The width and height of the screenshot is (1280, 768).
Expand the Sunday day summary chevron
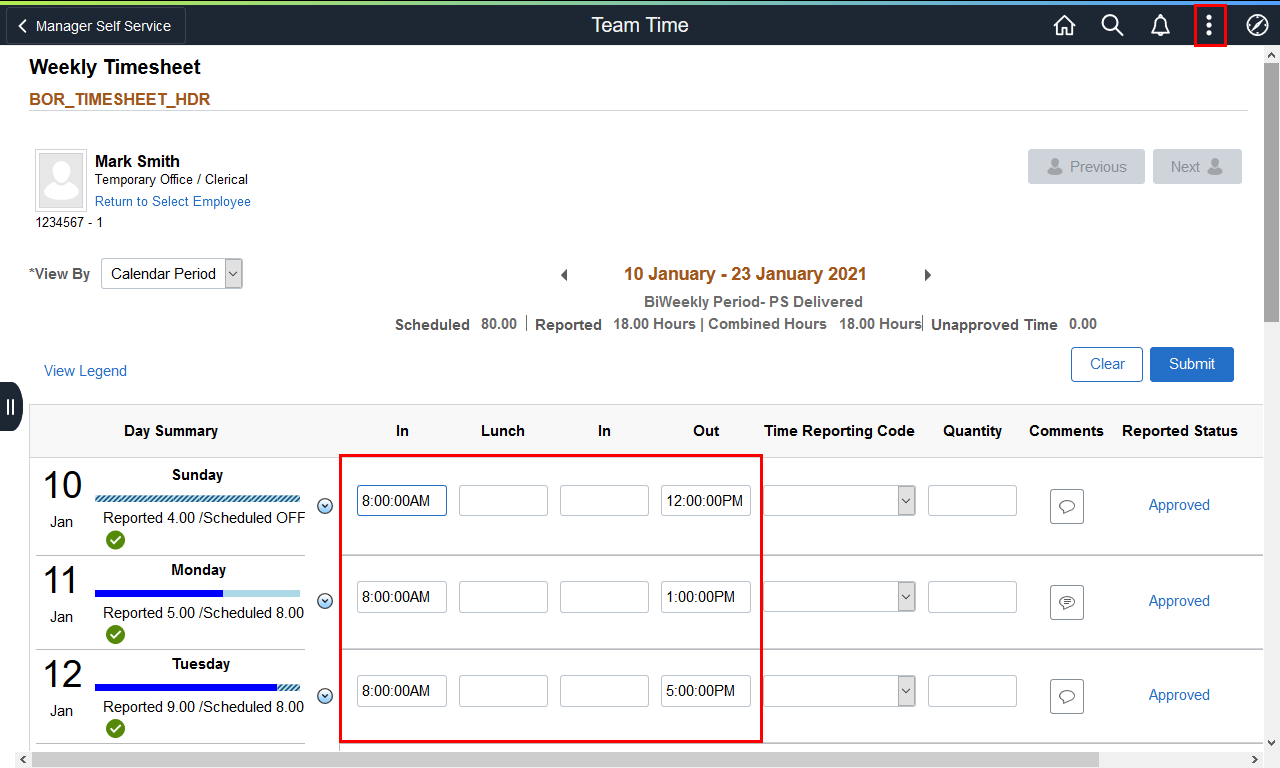tap(325, 506)
